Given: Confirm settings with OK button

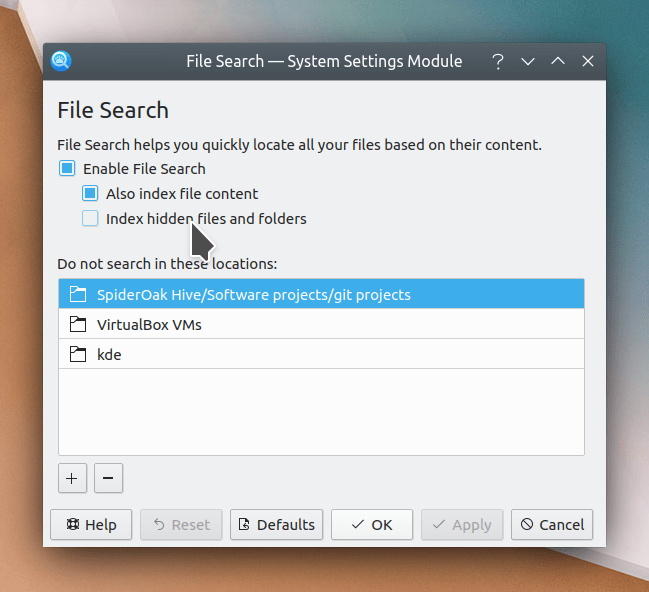Looking at the screenshot, I should [371, 524].
